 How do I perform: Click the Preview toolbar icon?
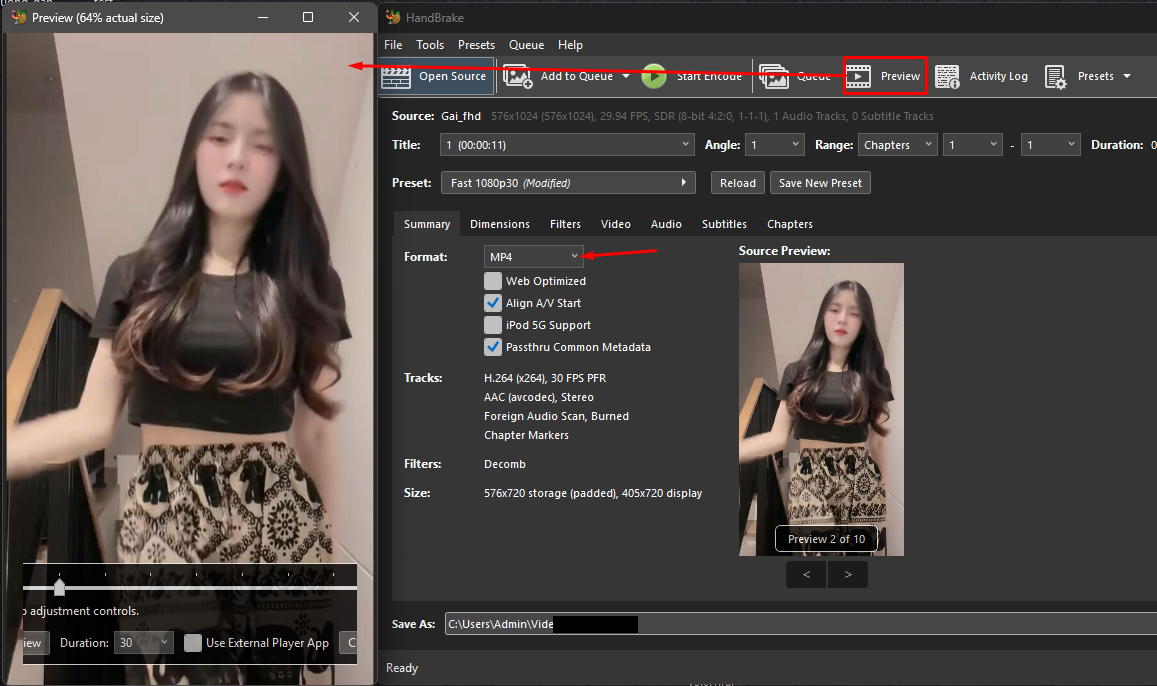pos(859,76)
